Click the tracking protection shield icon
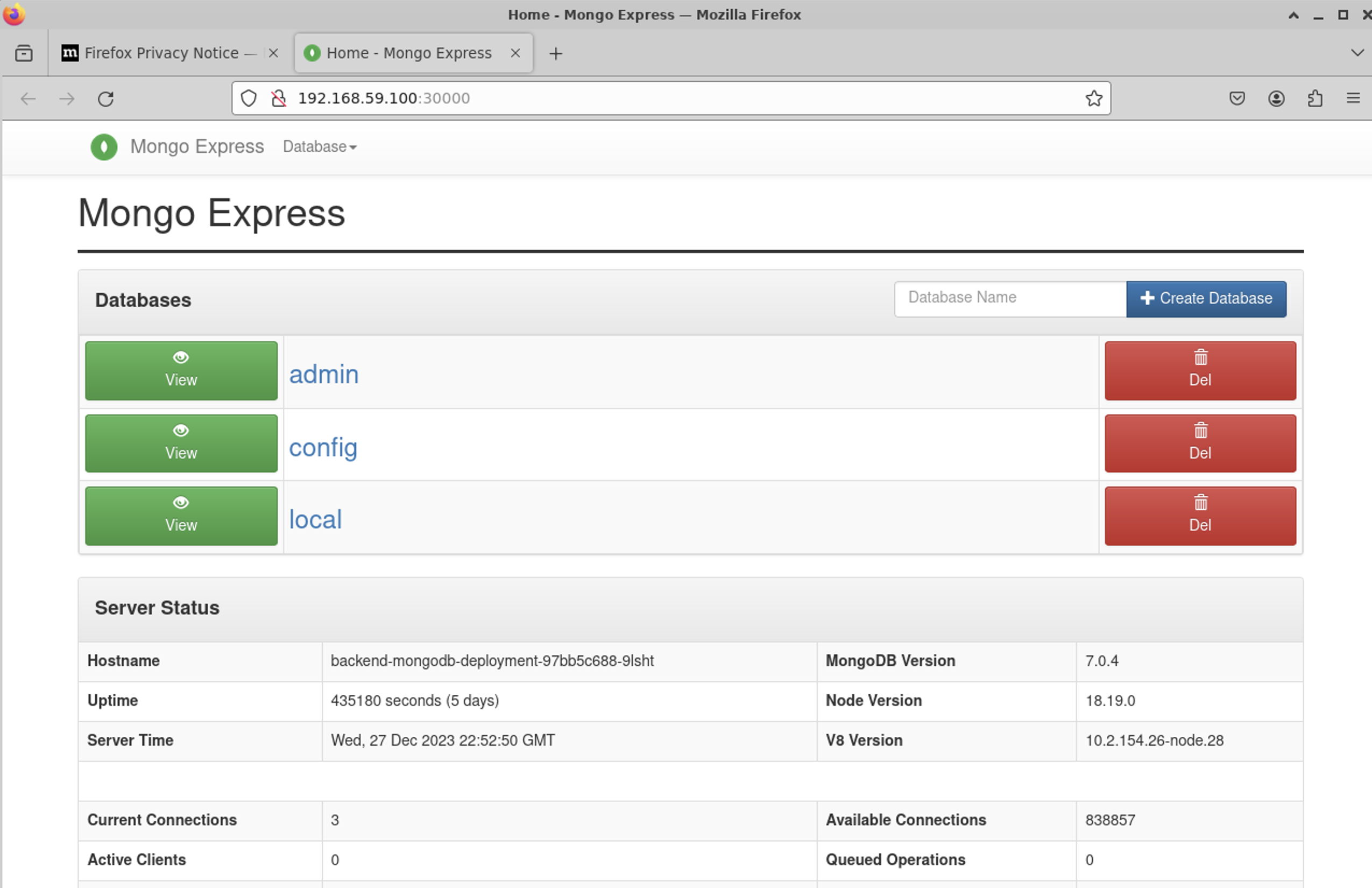 pos(249,98)
